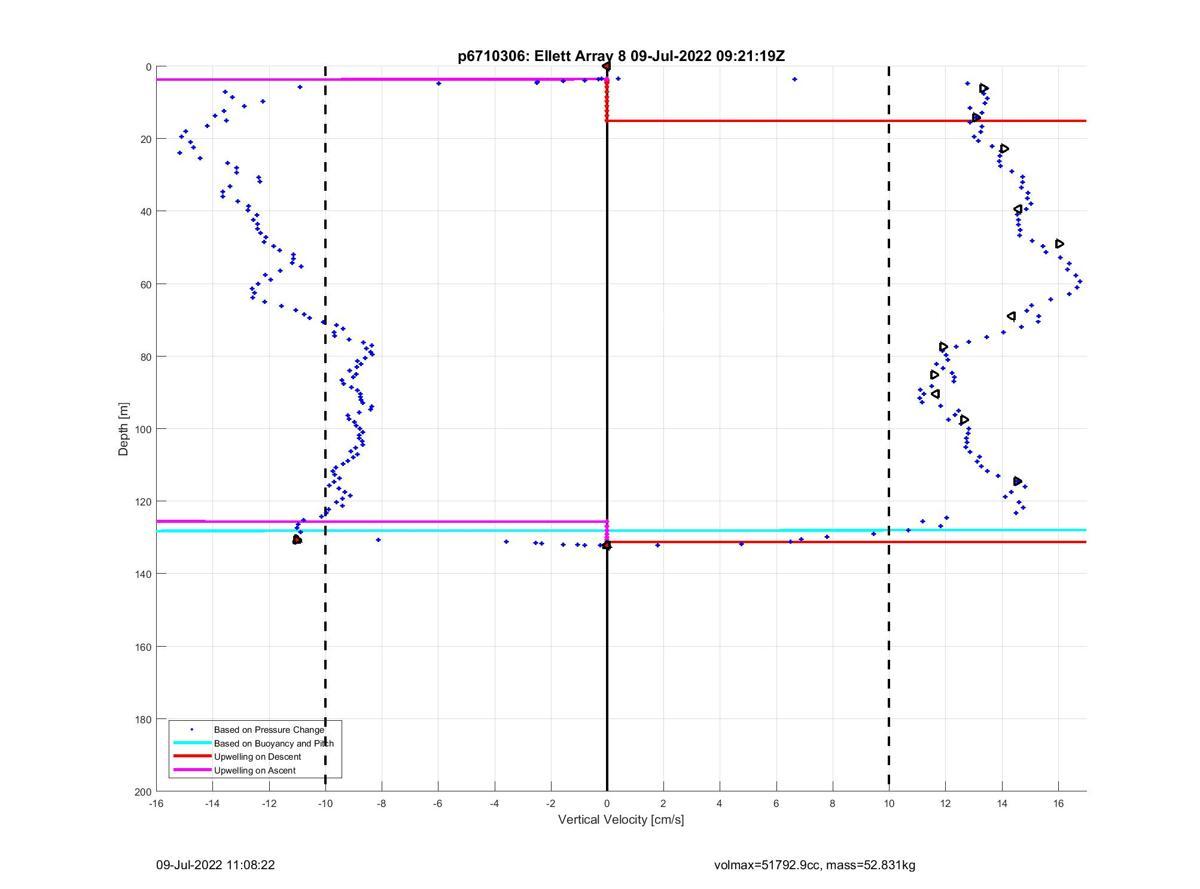1200x889 pixels.
Task: Click the 'Vertical Velocity [cm/s]' axis label
Action: [621, 820]
